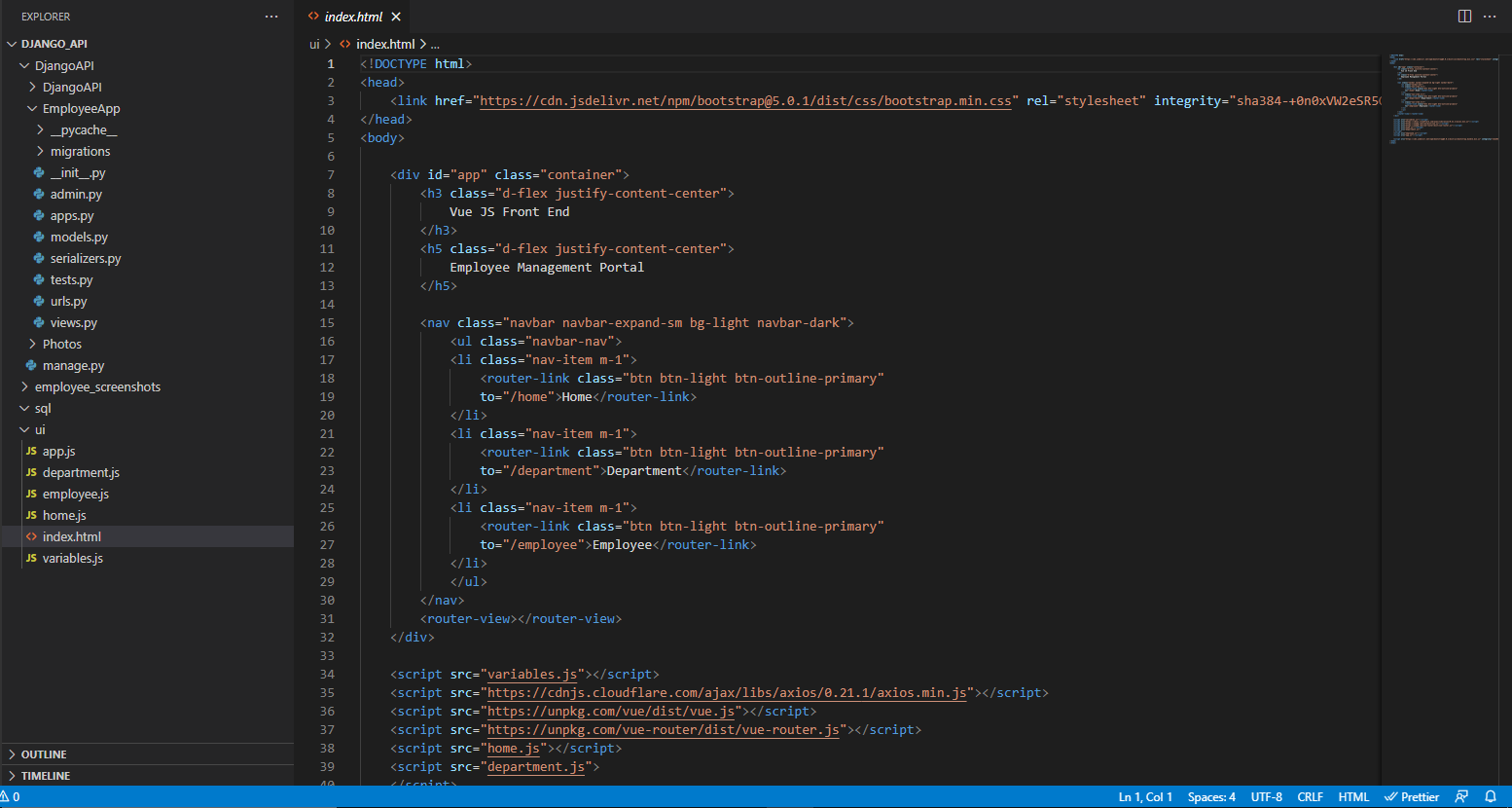The height and width of the screenshot is (808, 1512).
Task: Select HTML language mode in status bar
Action: 1353,796
